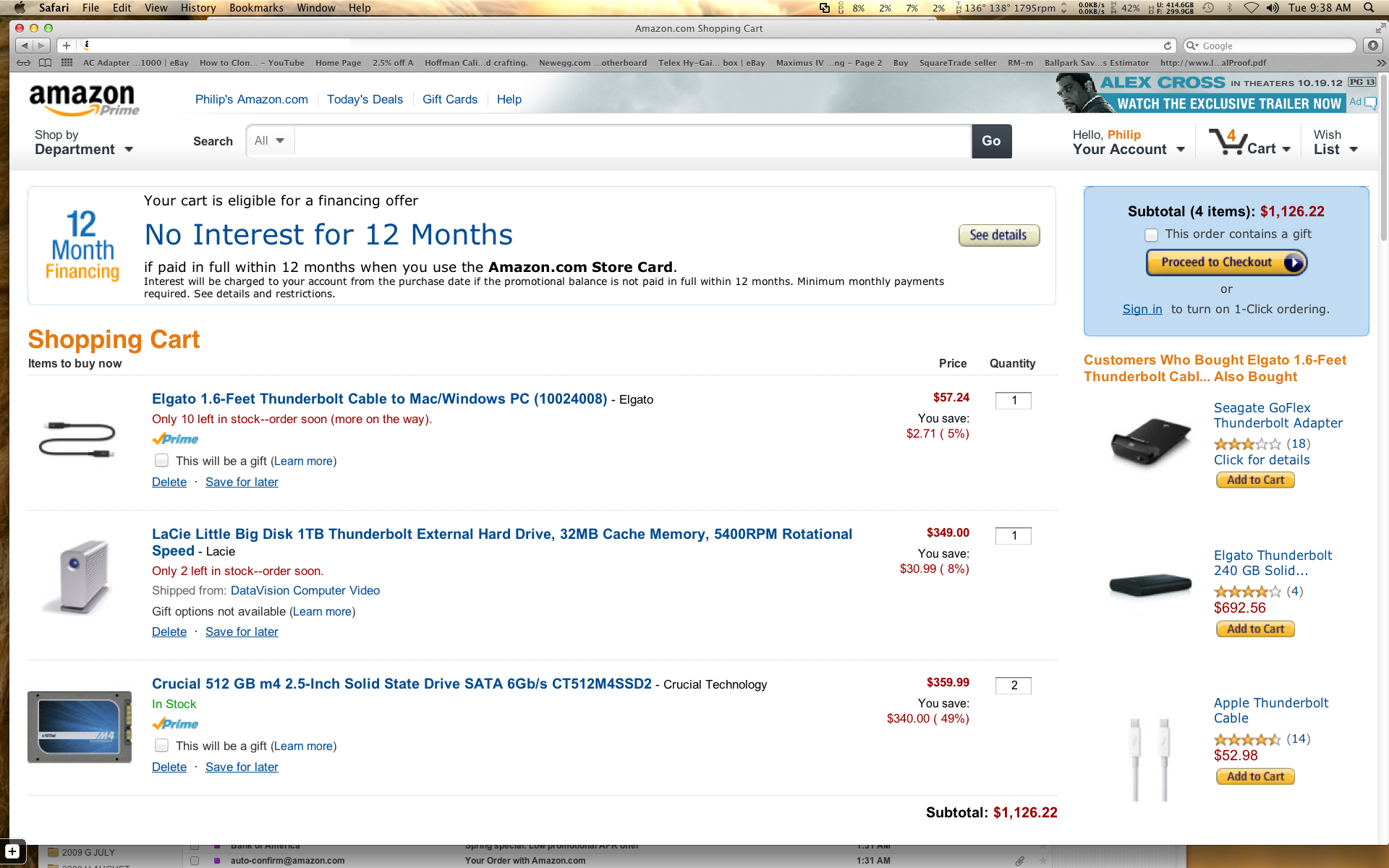Click Sign in for 1-Click ordering

tap(1142, 310)
